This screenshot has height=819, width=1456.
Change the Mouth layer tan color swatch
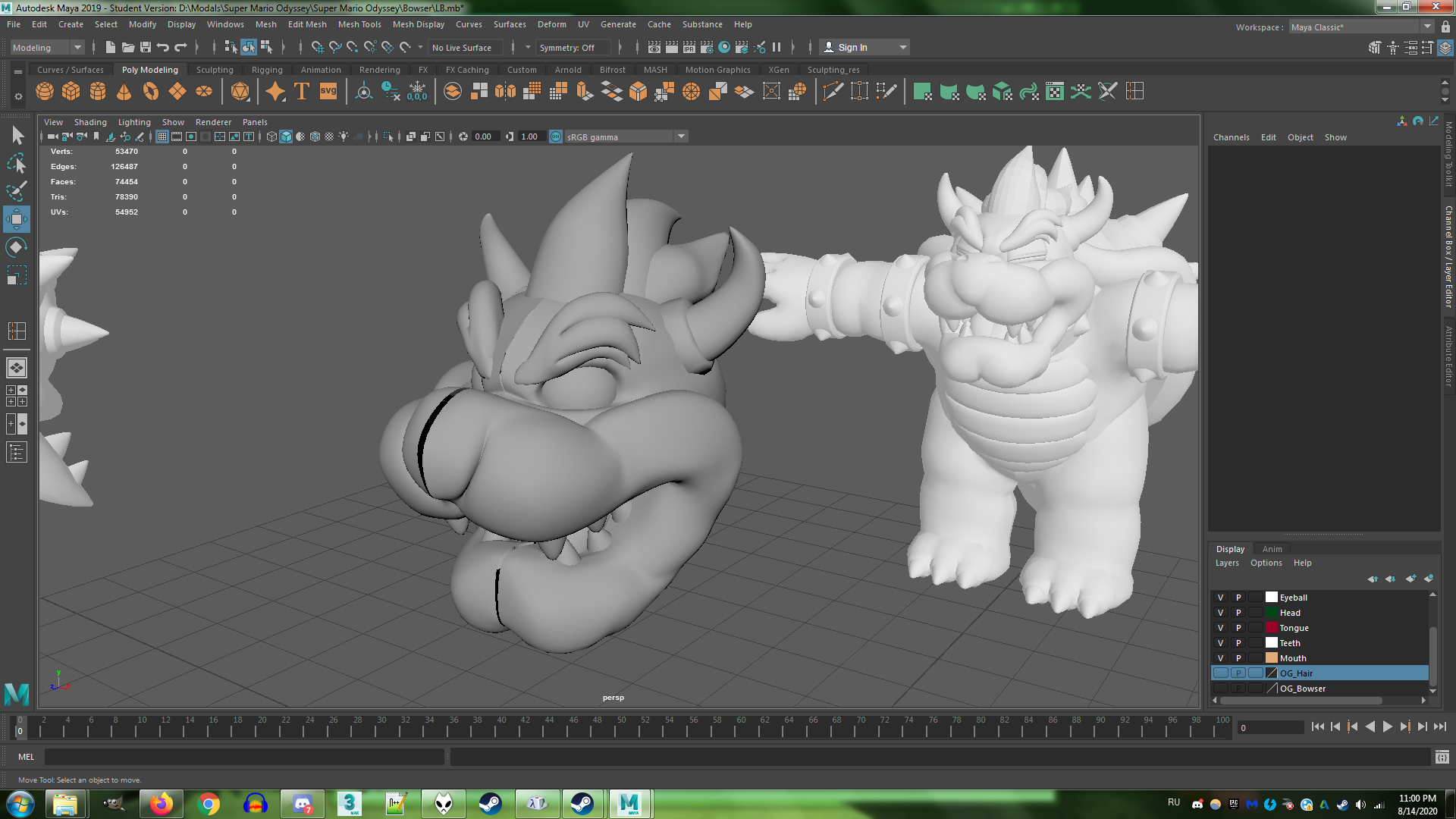1272,658
